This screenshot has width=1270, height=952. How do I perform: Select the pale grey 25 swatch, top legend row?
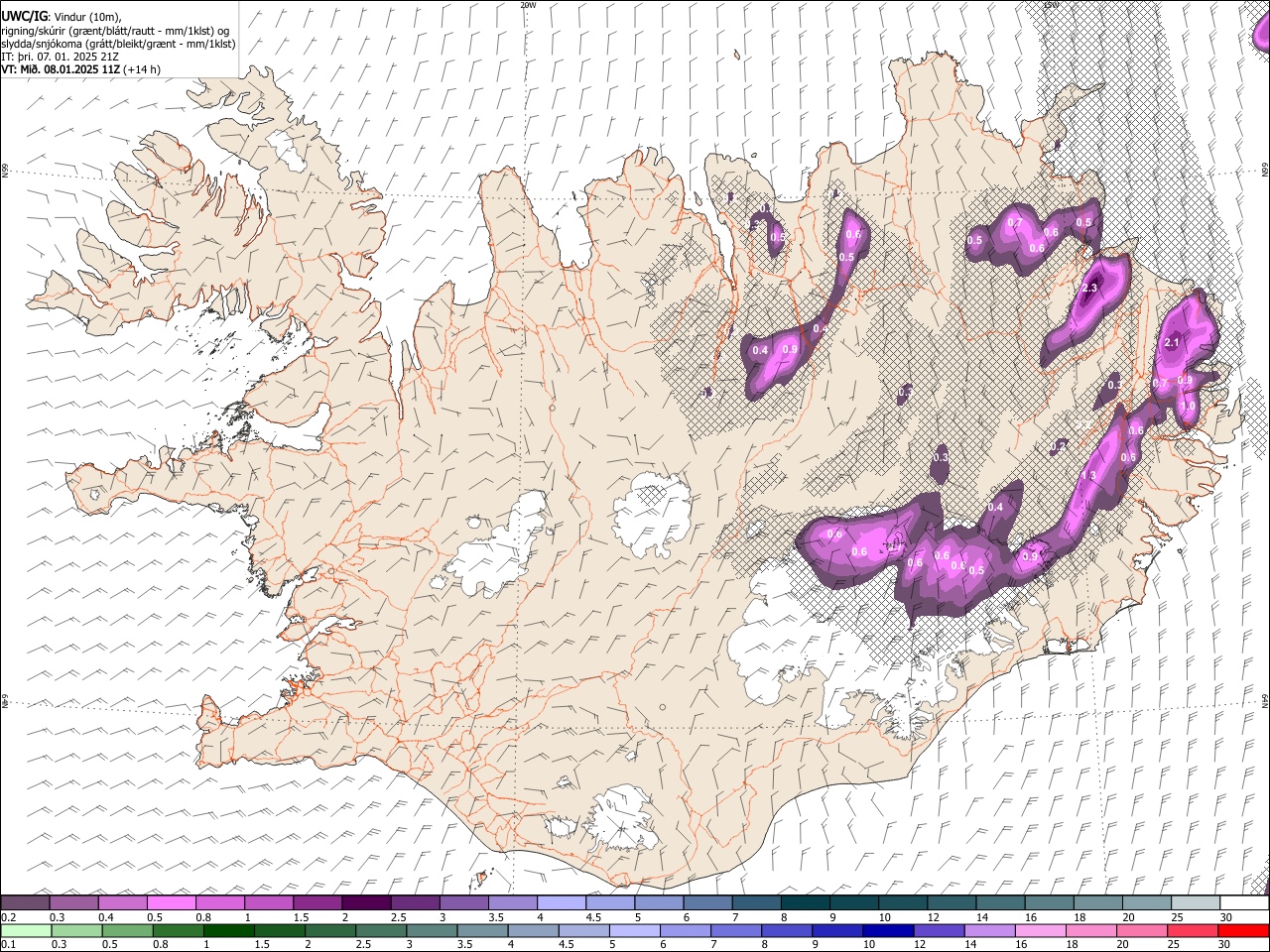1195,903
